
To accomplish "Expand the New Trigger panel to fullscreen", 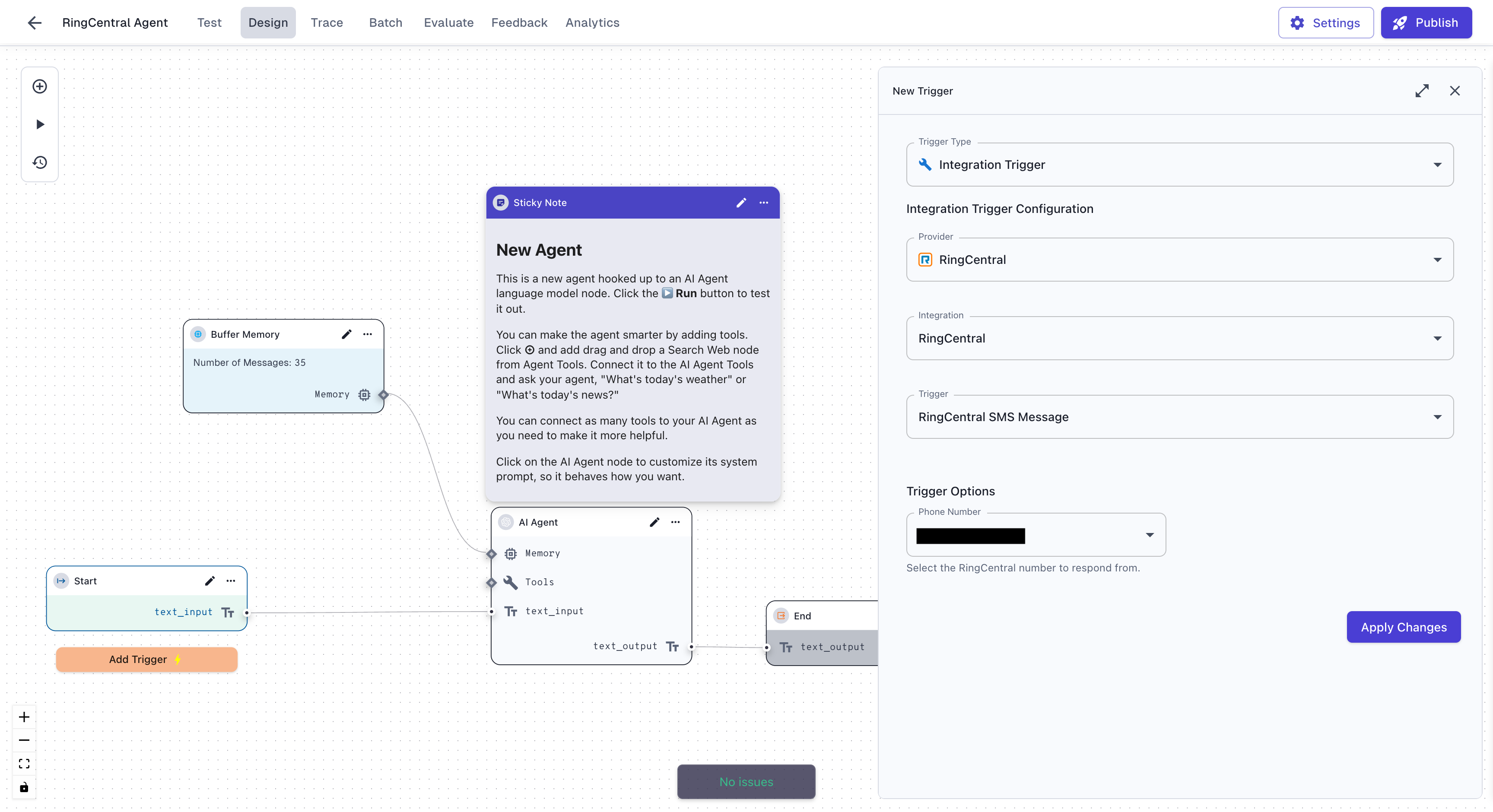I will point(1423,90).
